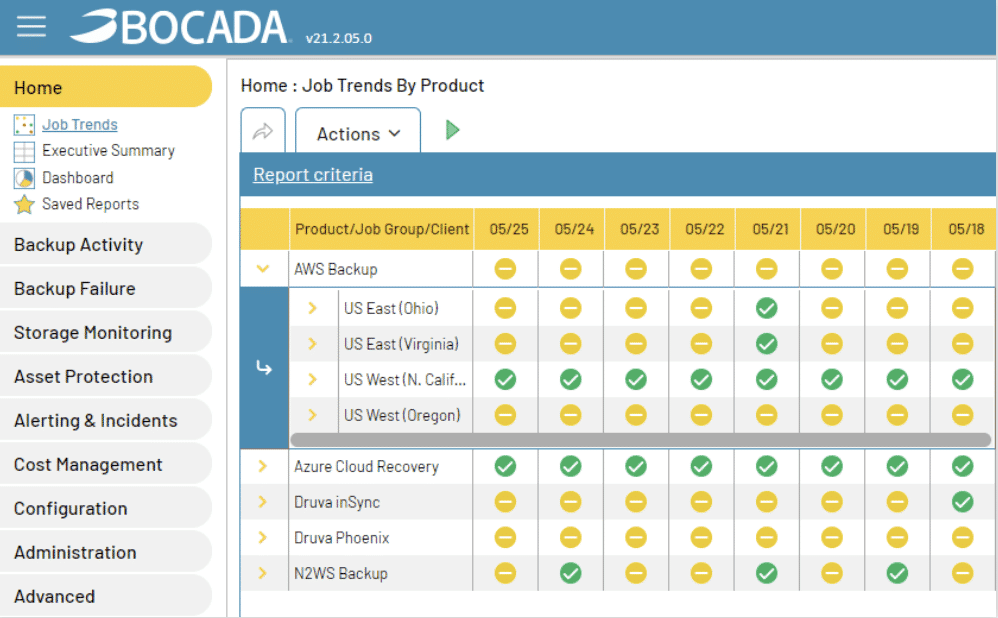The width and height of the screenshot is (998, 618).
Task: Click the blue sub-level return arrow icon
Action: 264,368
